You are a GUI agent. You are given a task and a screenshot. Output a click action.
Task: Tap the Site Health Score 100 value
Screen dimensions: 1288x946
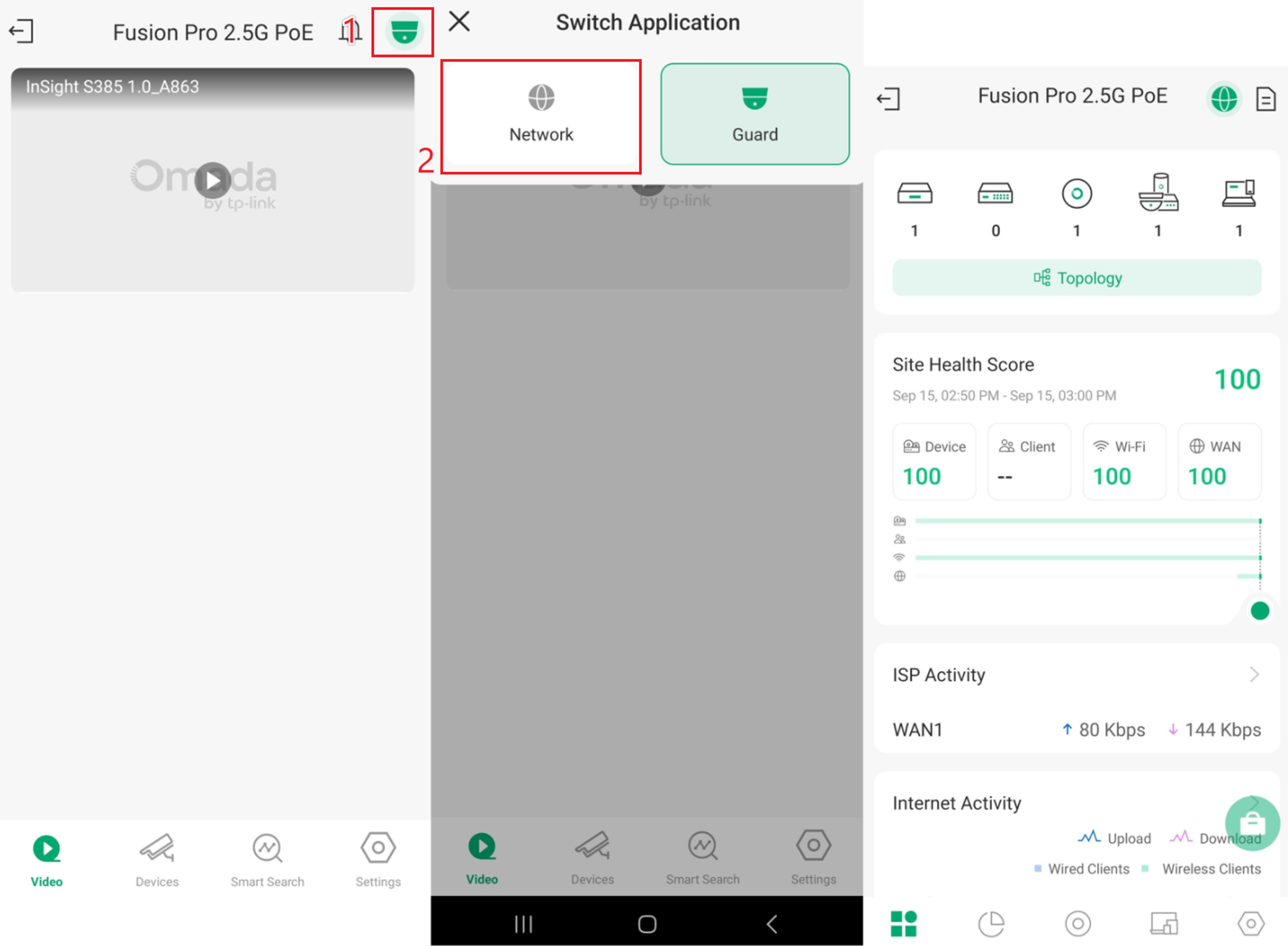[1238, 379]
